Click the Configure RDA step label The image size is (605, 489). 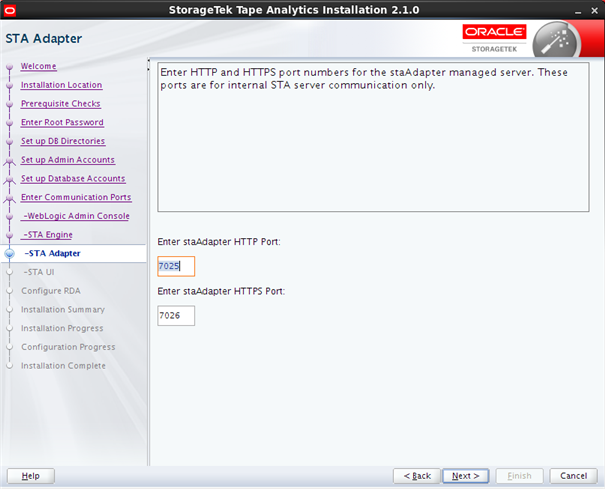coord(51,291)
